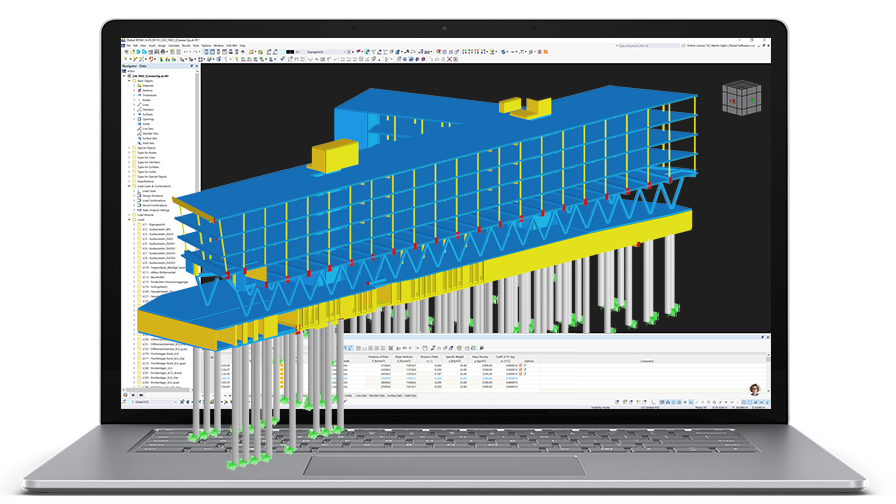Click the Comment column header
This screenshot has height=504, width=896.
[647, 361]
